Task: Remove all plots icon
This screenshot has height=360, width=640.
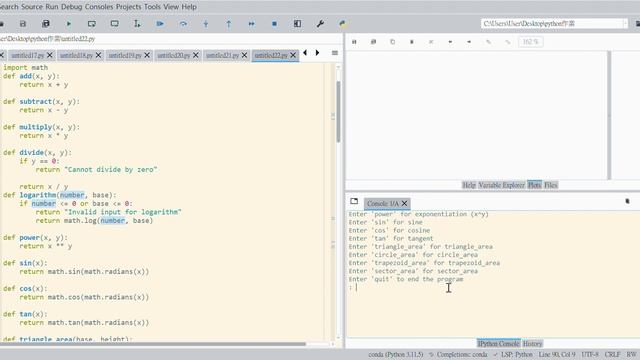Action: pos(431,42)
